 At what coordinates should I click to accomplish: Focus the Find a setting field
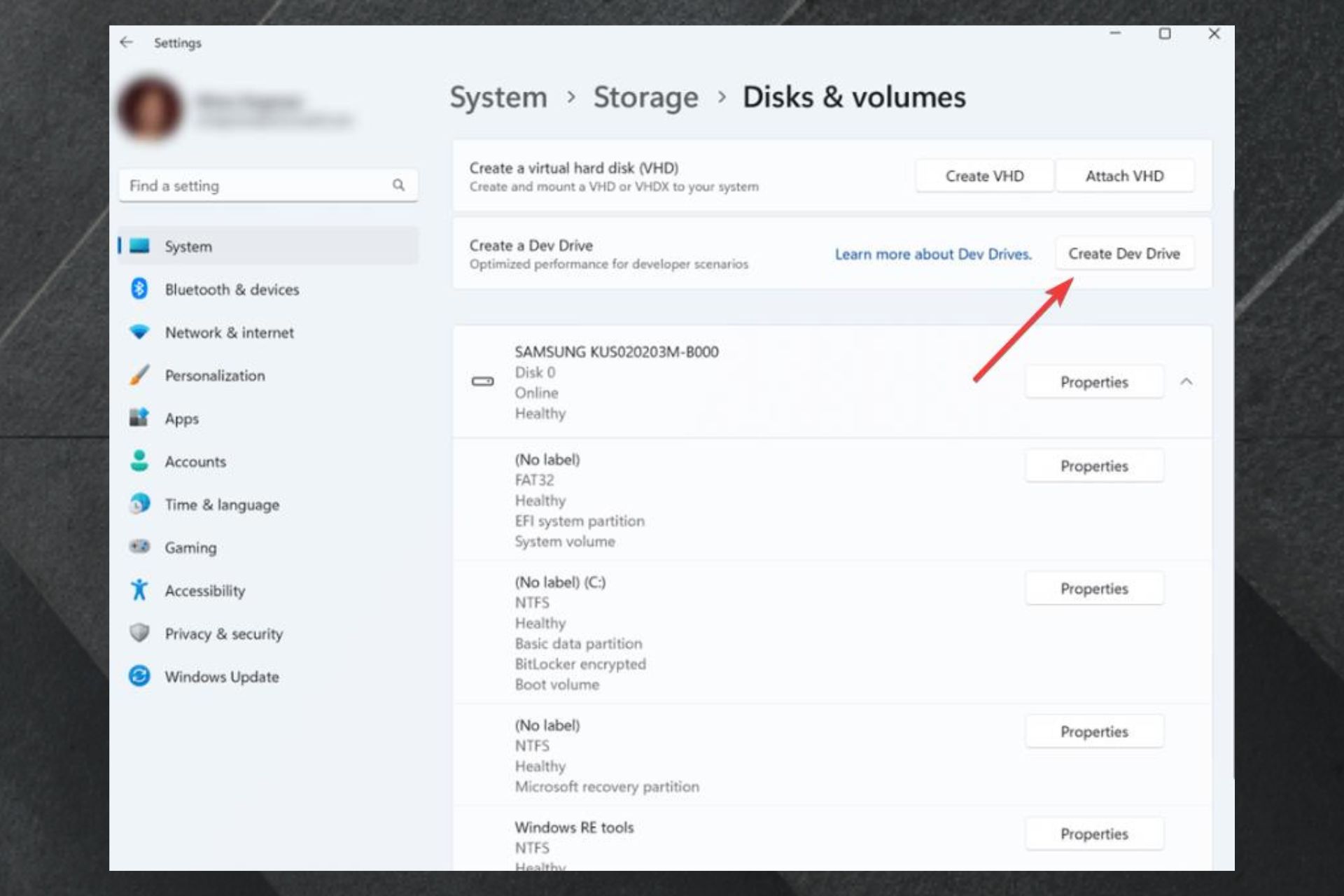click(255, 186)
